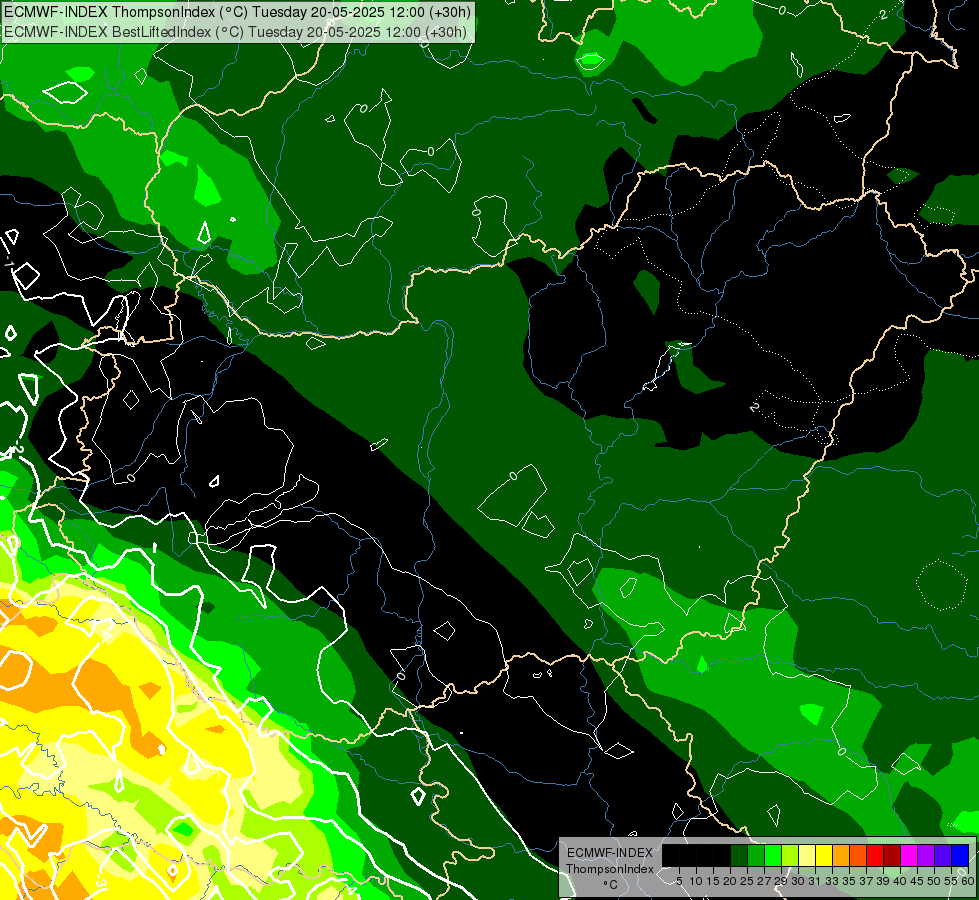
Task: Pick the indigo 50–55 legend swatch
Action: click(943, 855)
